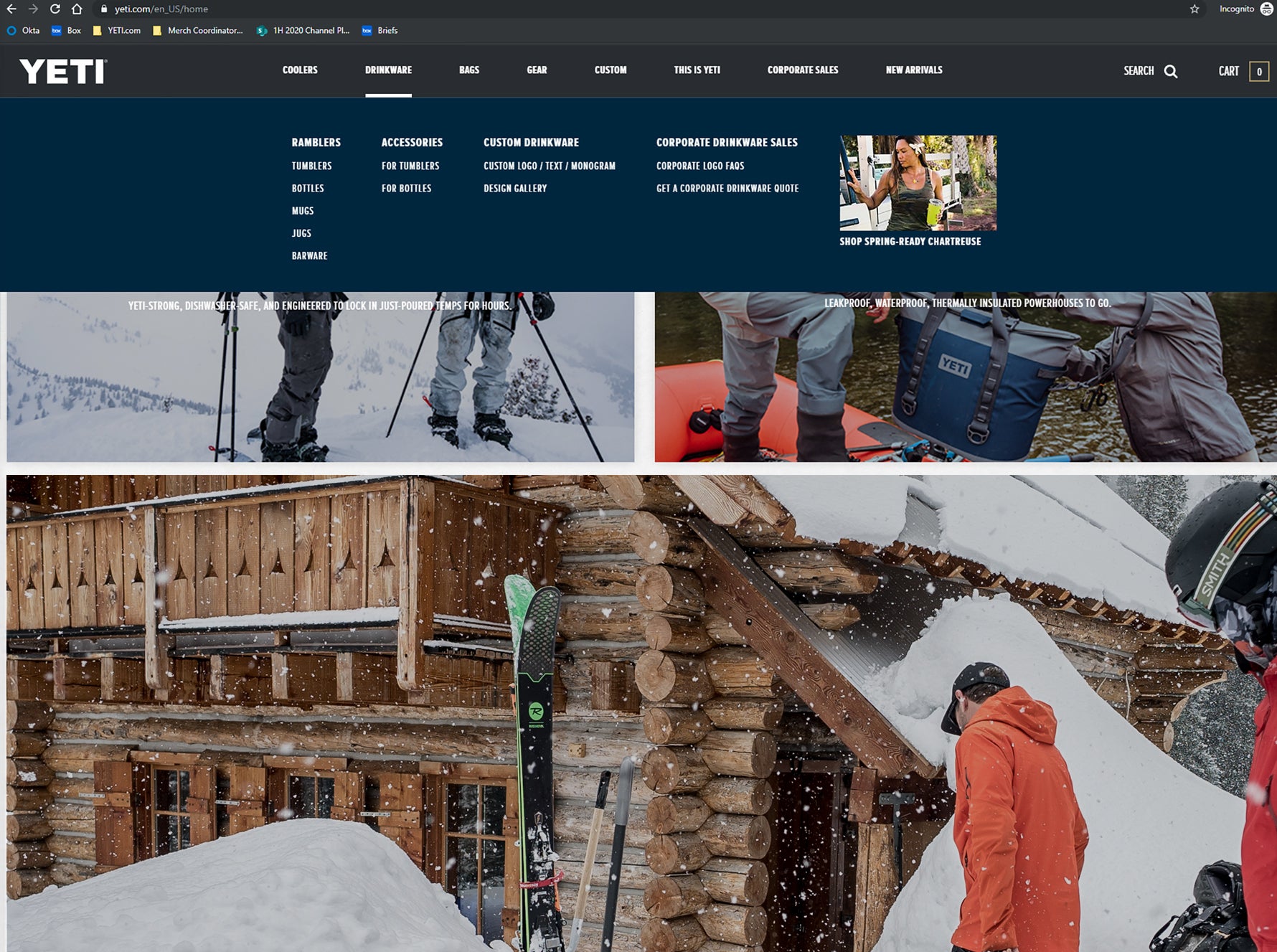Click Shop Spring-Ready Chartreuse link
1277x952 pixels.
tap(910, 241)
